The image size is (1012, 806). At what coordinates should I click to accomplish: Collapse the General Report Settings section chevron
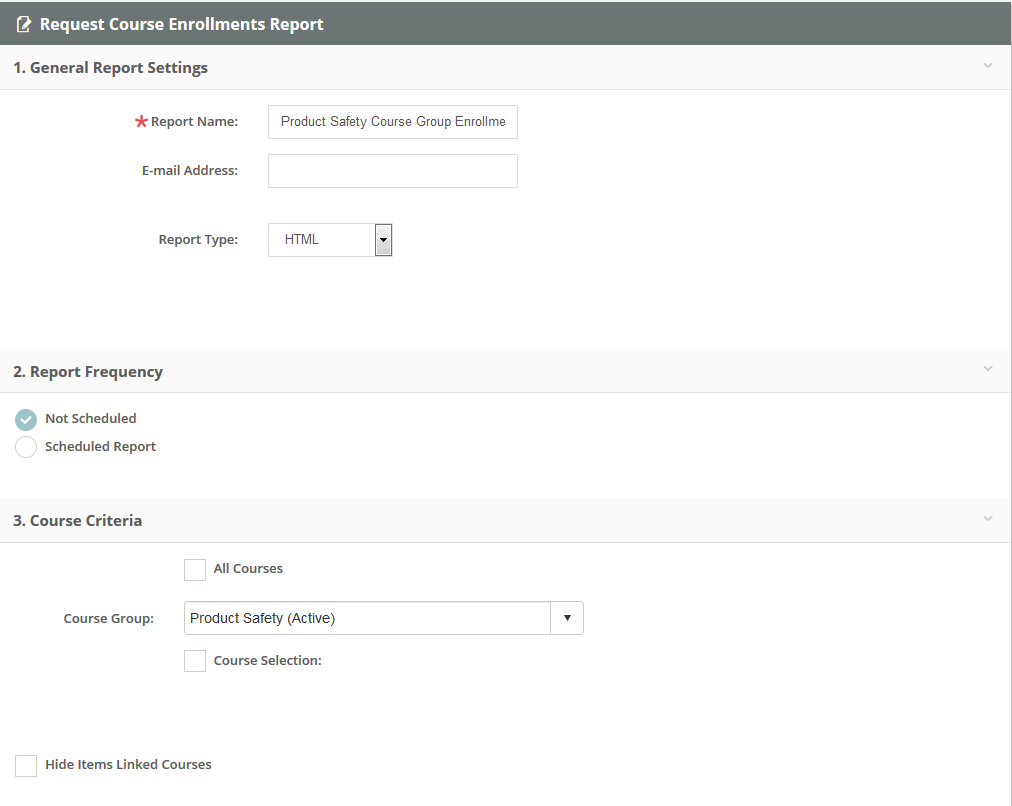pyautogui.click(x=988, y=66)
